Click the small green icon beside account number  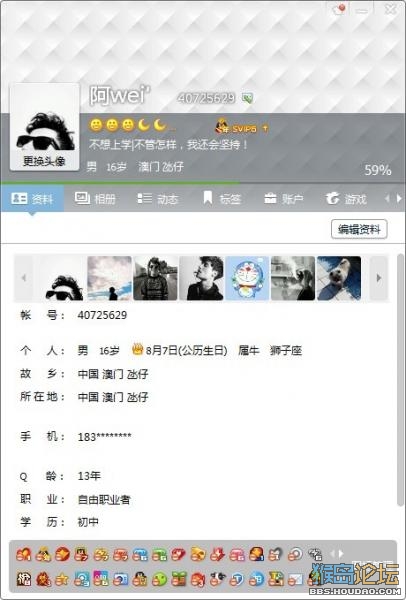tap(248, 99)
